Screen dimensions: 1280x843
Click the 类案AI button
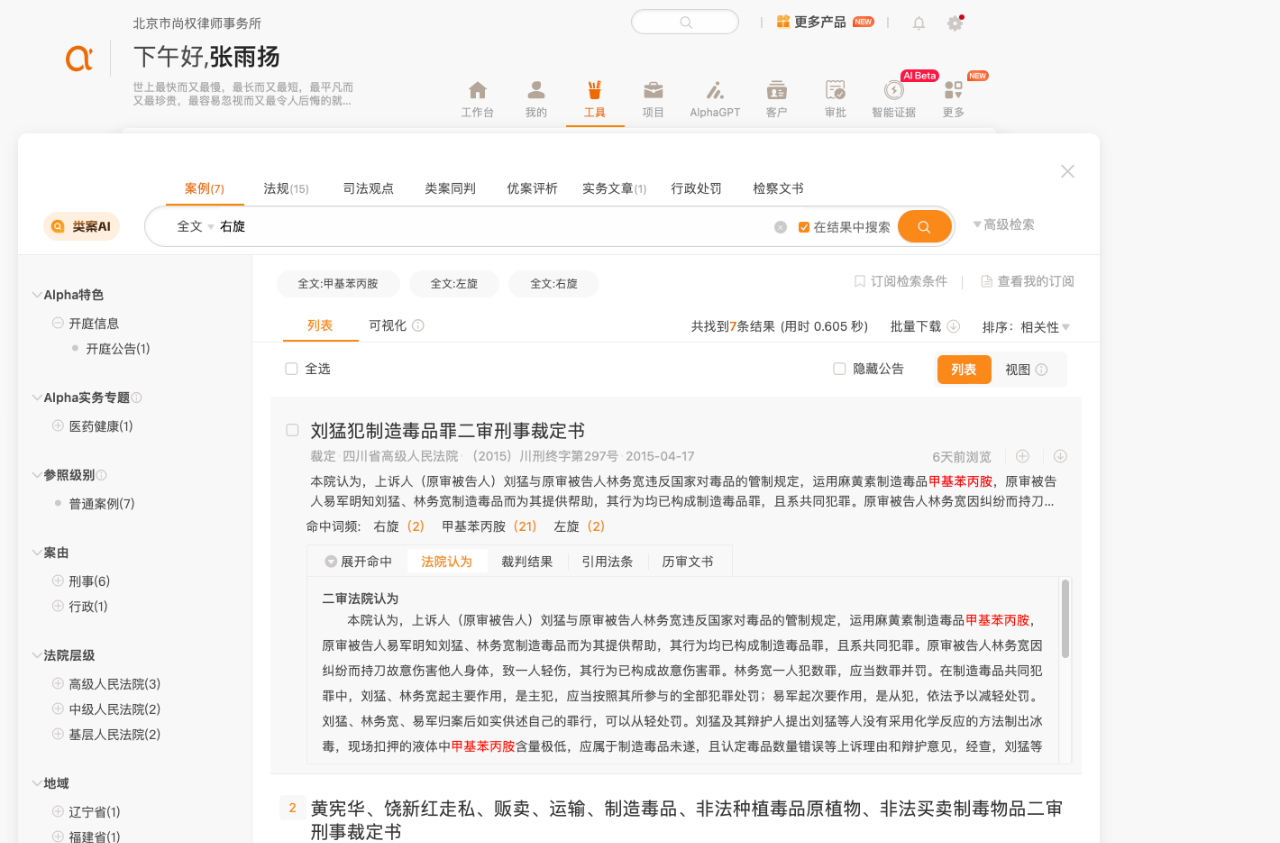(81, 227)
